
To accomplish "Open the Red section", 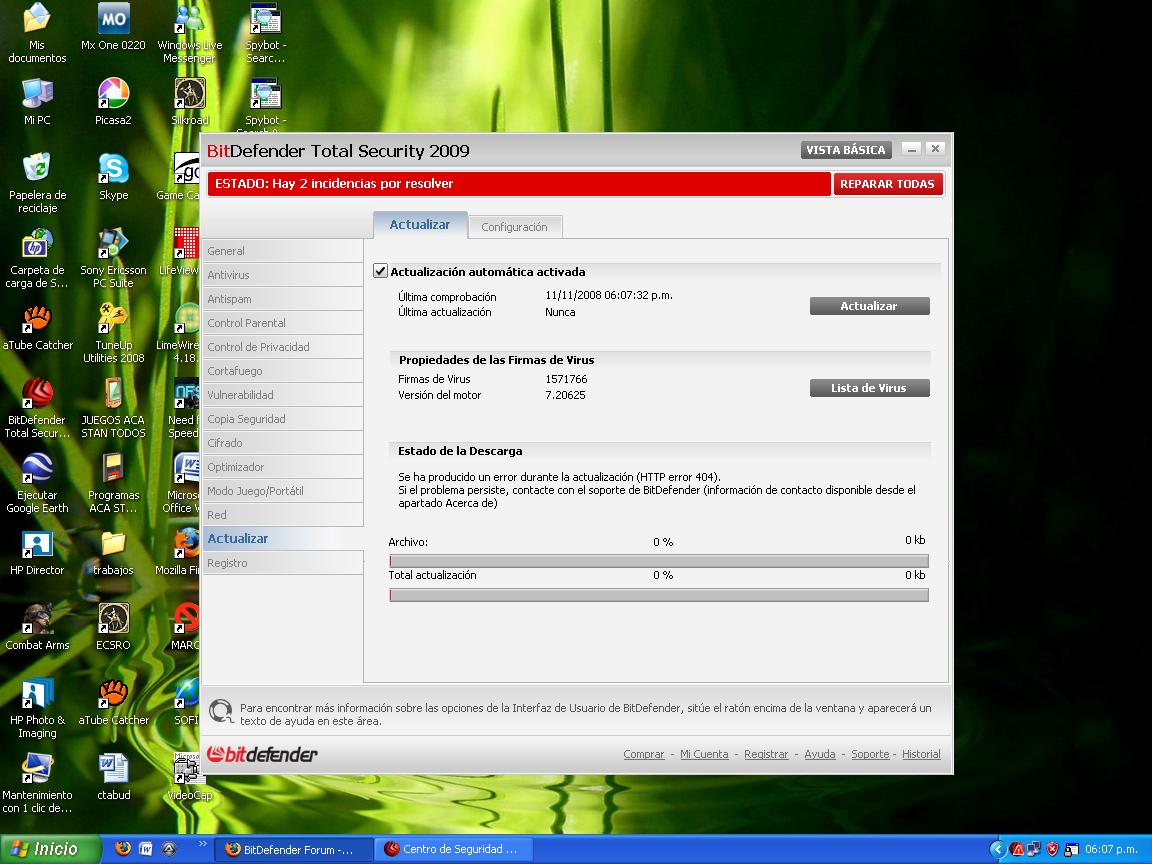I will coord(282,515).
